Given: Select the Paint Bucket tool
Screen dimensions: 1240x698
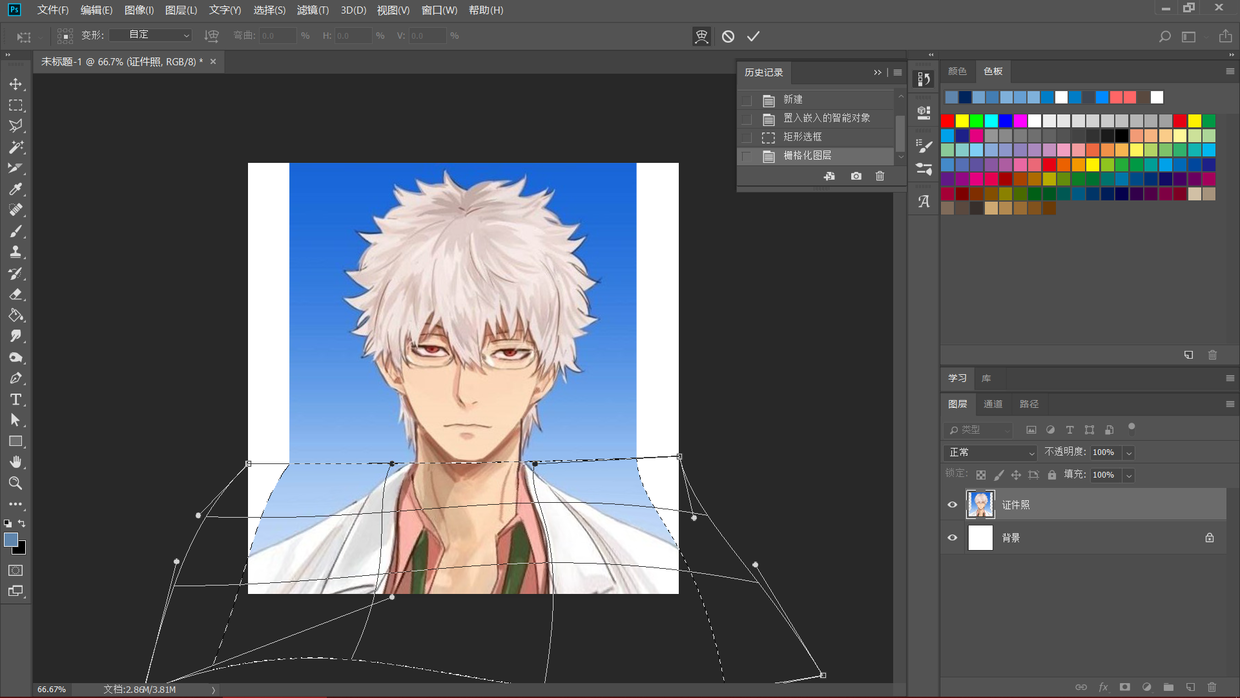Looking at the screenshot, I should pos(16,315).
